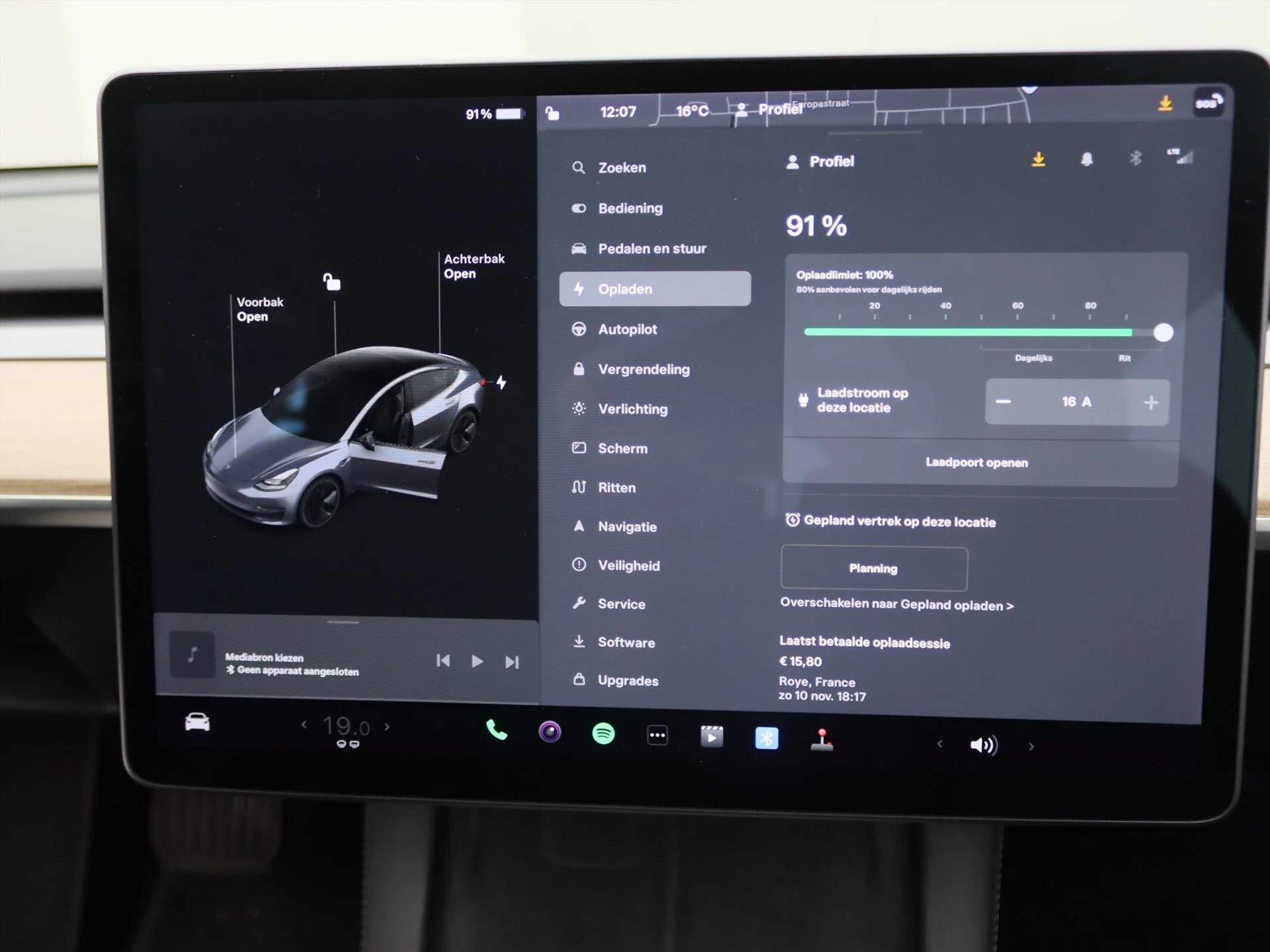Open Bluetooth settings from the dock
This screenshot has height=952, width=1270.
[x=767, y=736]
